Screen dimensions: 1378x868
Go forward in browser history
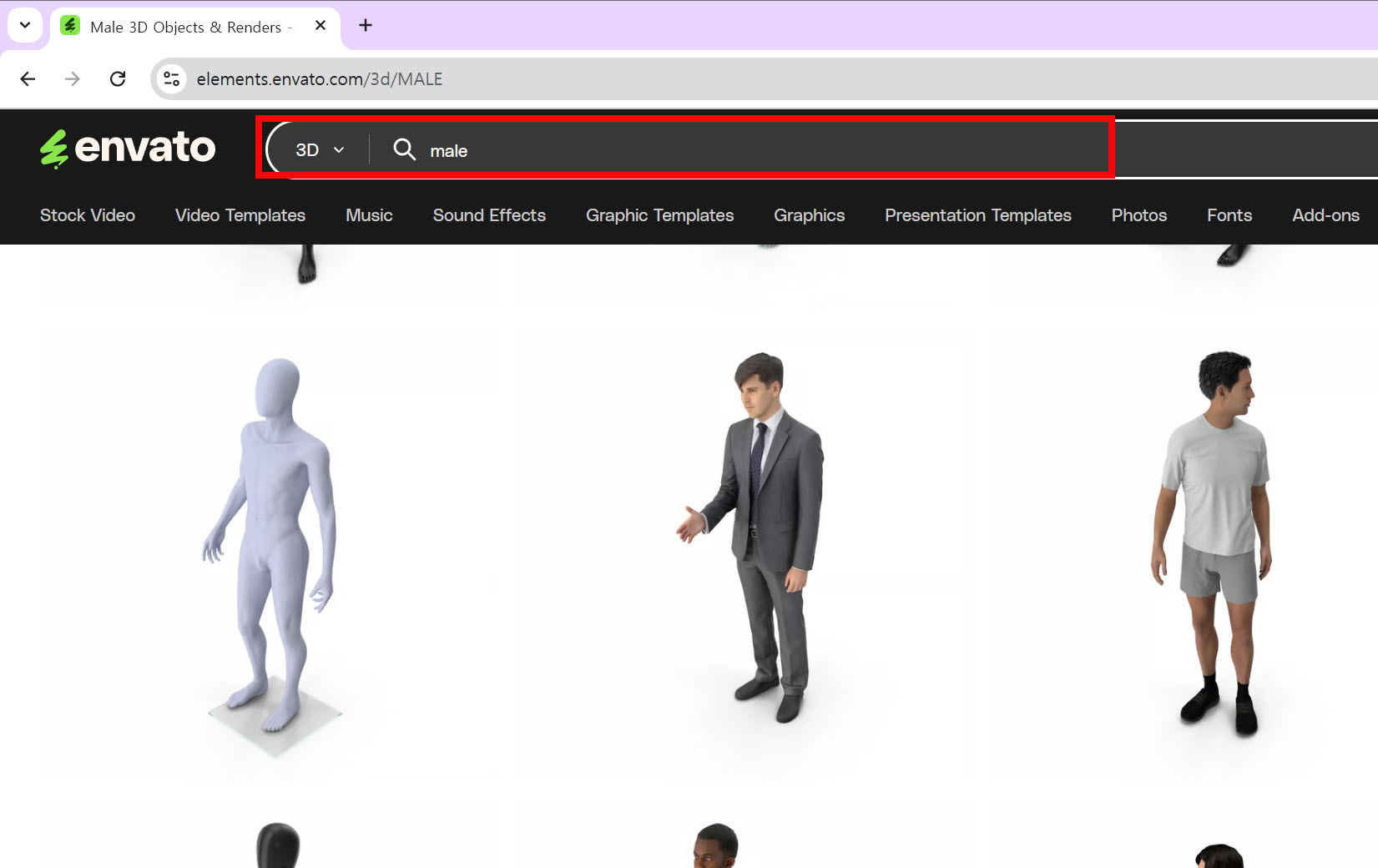(73, 78)
